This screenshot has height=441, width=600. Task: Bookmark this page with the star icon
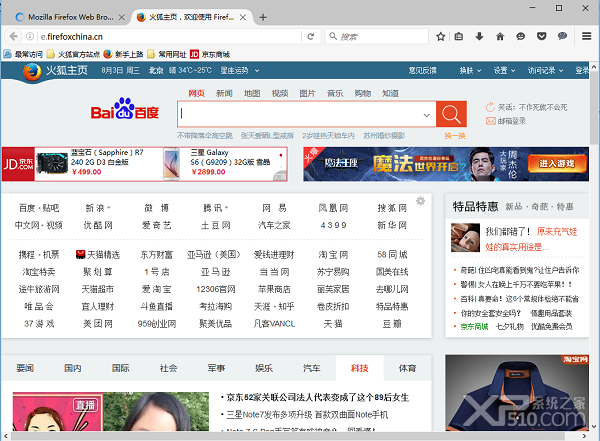pyautogui.click(x=440, y=36)
